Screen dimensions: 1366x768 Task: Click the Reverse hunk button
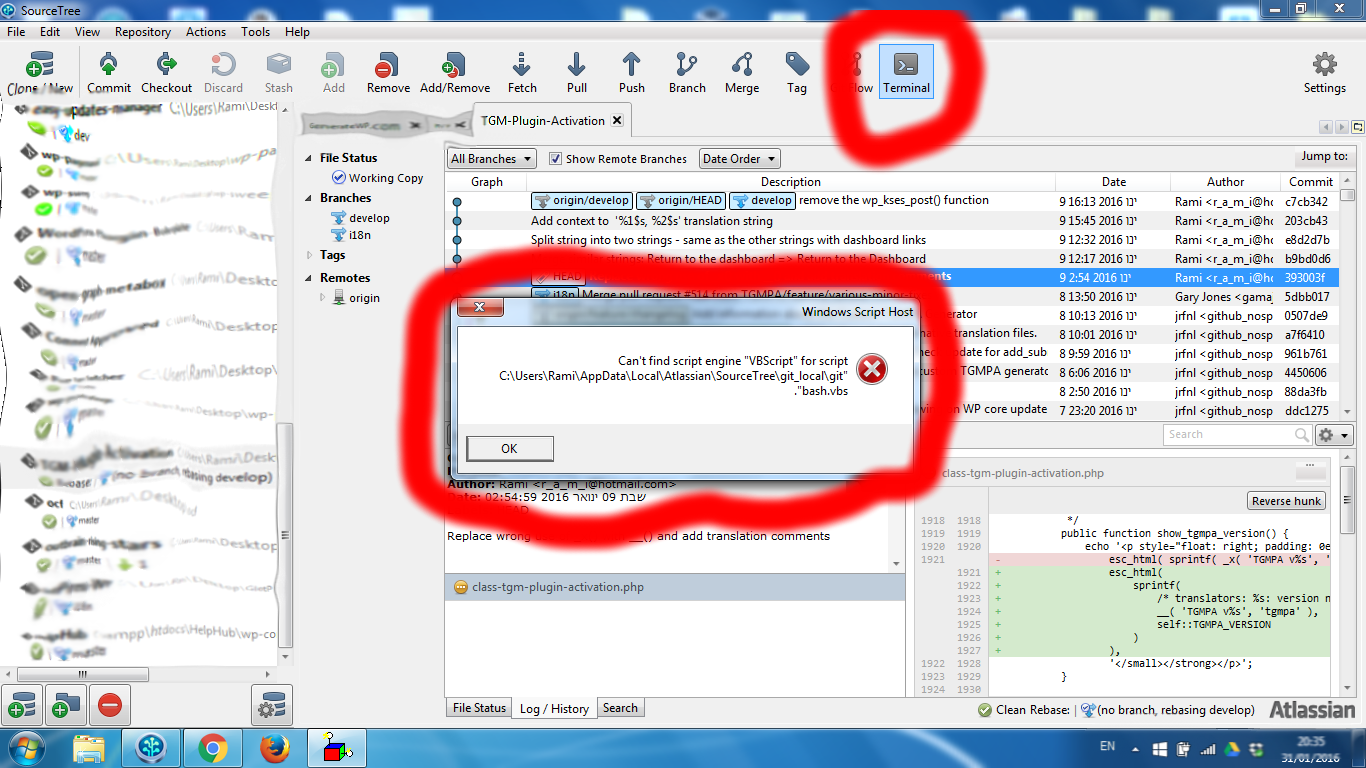pos(1286,501)
